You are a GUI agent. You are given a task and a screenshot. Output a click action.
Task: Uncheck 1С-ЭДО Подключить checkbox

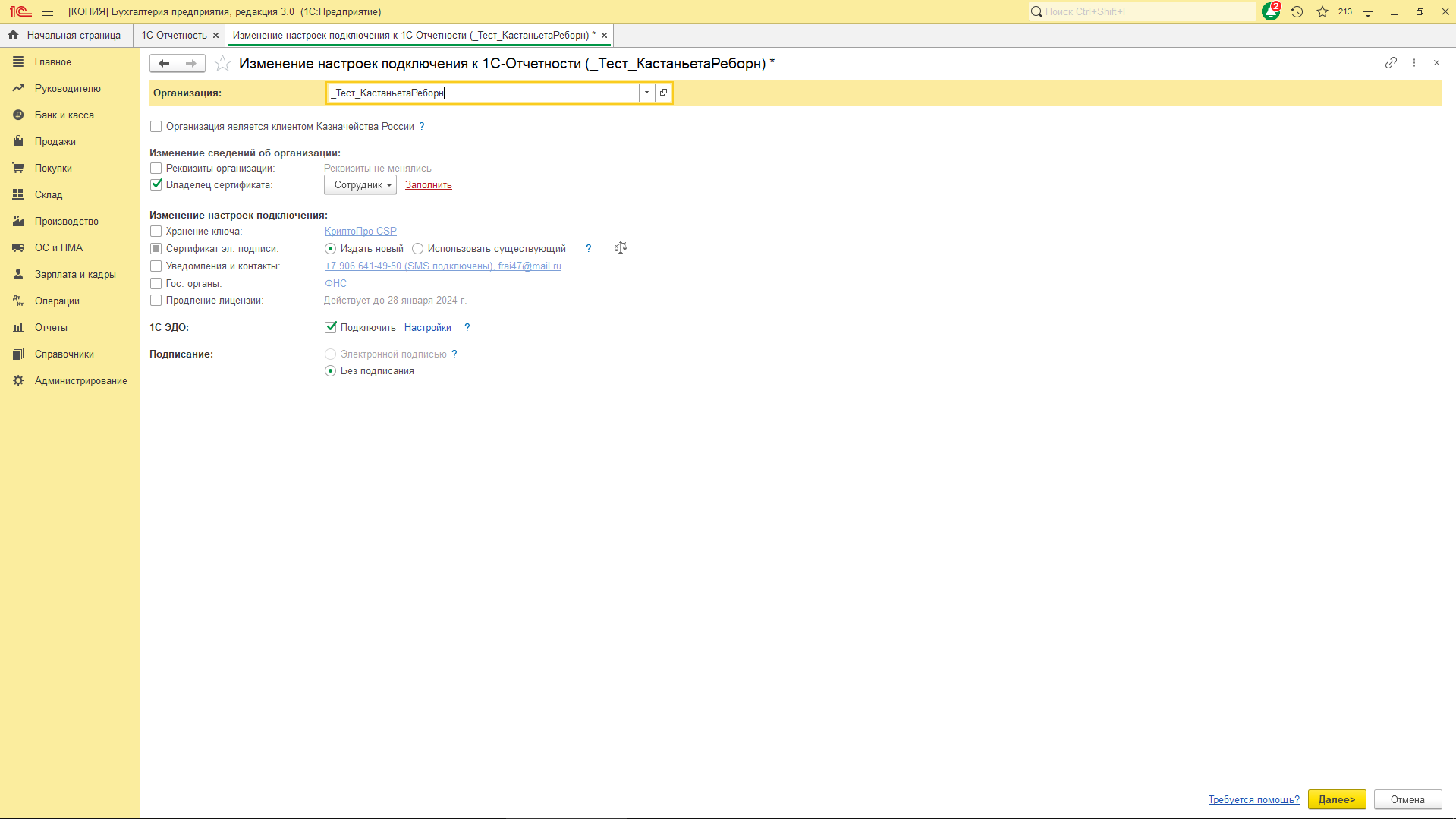[x=331, y=327]
